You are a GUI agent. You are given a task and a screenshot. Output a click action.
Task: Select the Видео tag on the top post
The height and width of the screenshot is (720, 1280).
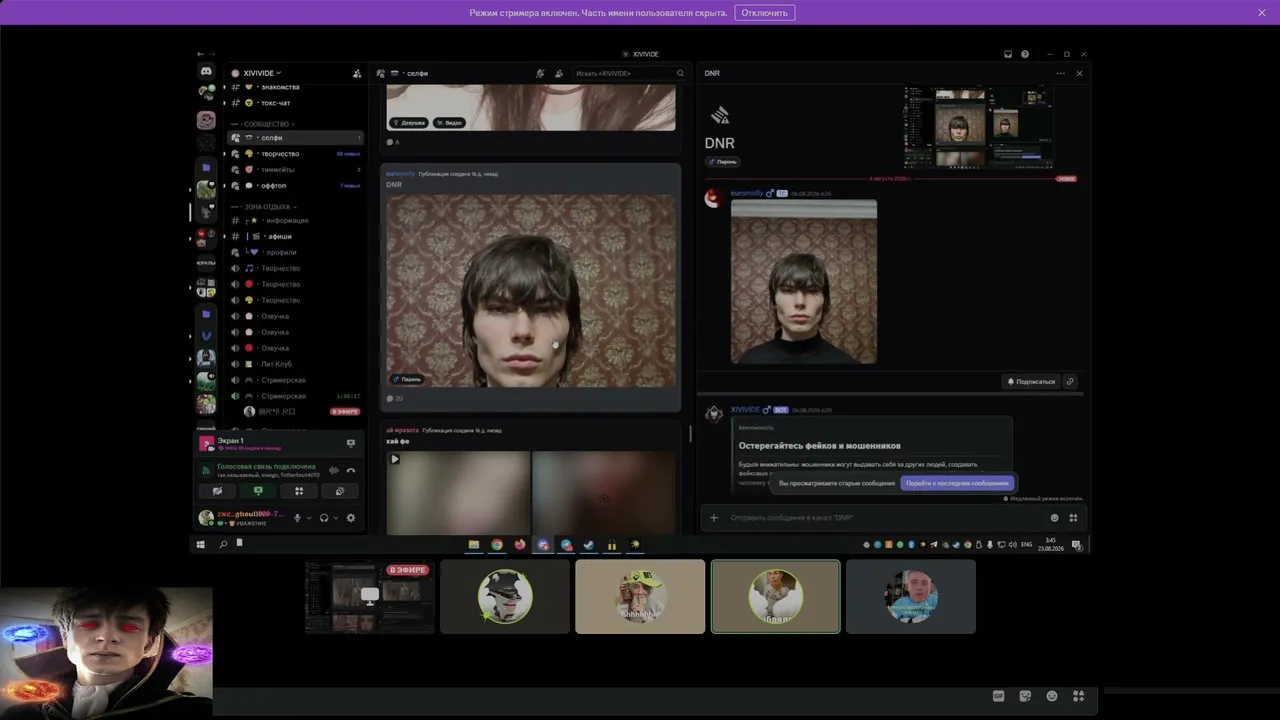point(449,122)
